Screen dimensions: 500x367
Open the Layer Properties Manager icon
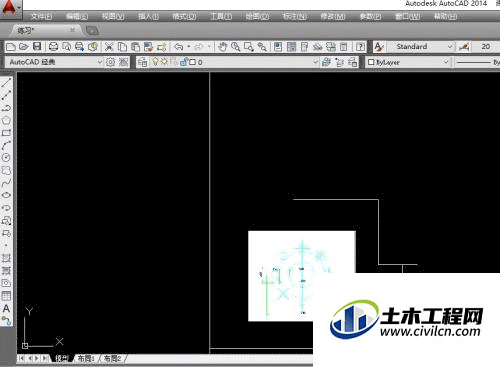tap(142, 62)
